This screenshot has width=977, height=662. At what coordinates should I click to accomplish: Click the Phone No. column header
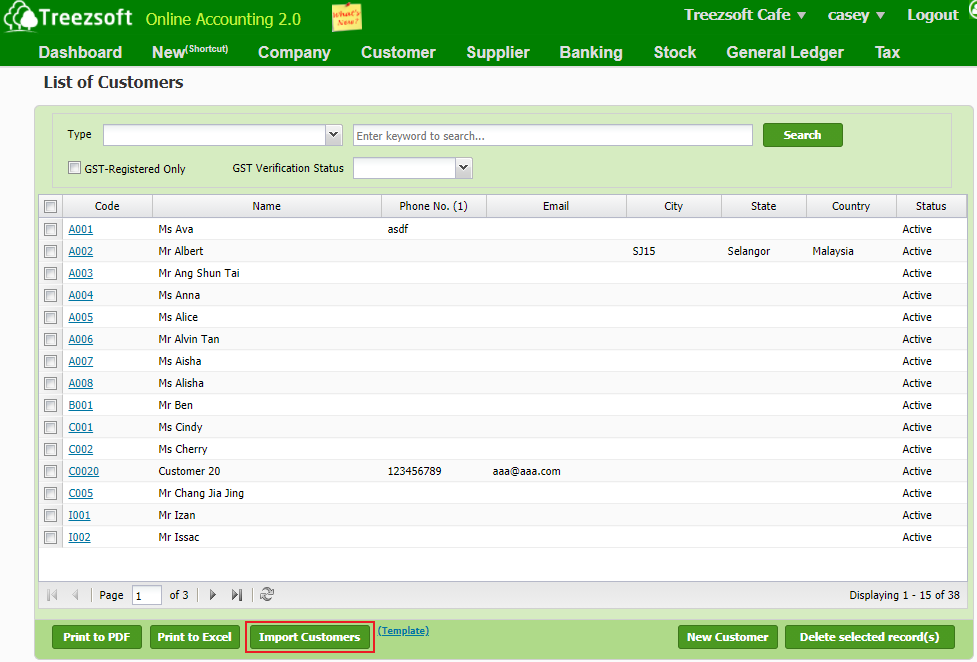pyautogui.click(x=432, y=205)
